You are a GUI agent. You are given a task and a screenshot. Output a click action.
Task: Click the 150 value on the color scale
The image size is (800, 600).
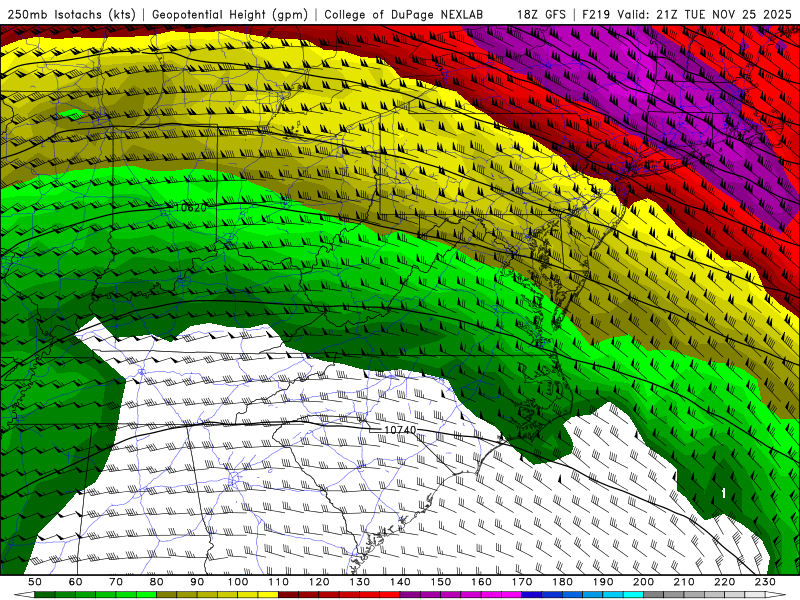click(440, 582)
